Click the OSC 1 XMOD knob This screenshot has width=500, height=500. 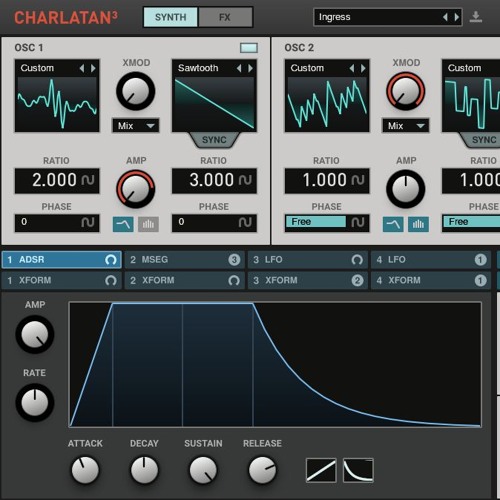[x=136, y=91]
